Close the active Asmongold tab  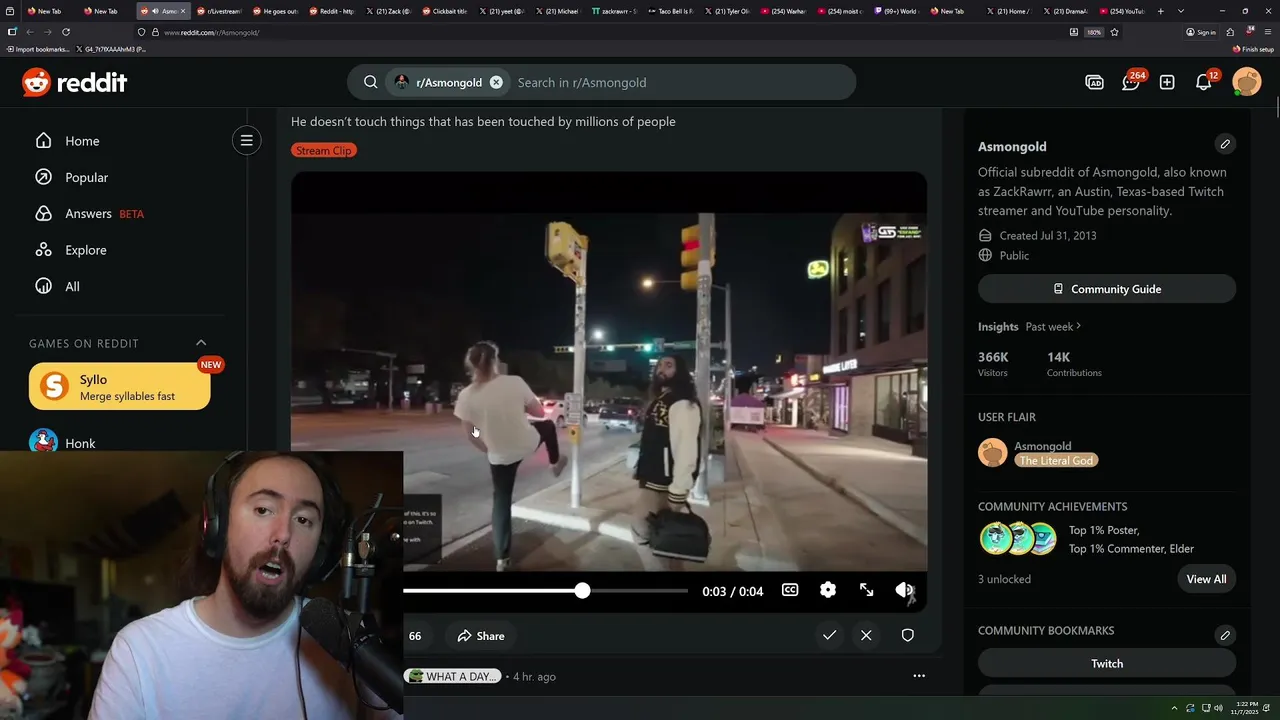tap(182, 11)
